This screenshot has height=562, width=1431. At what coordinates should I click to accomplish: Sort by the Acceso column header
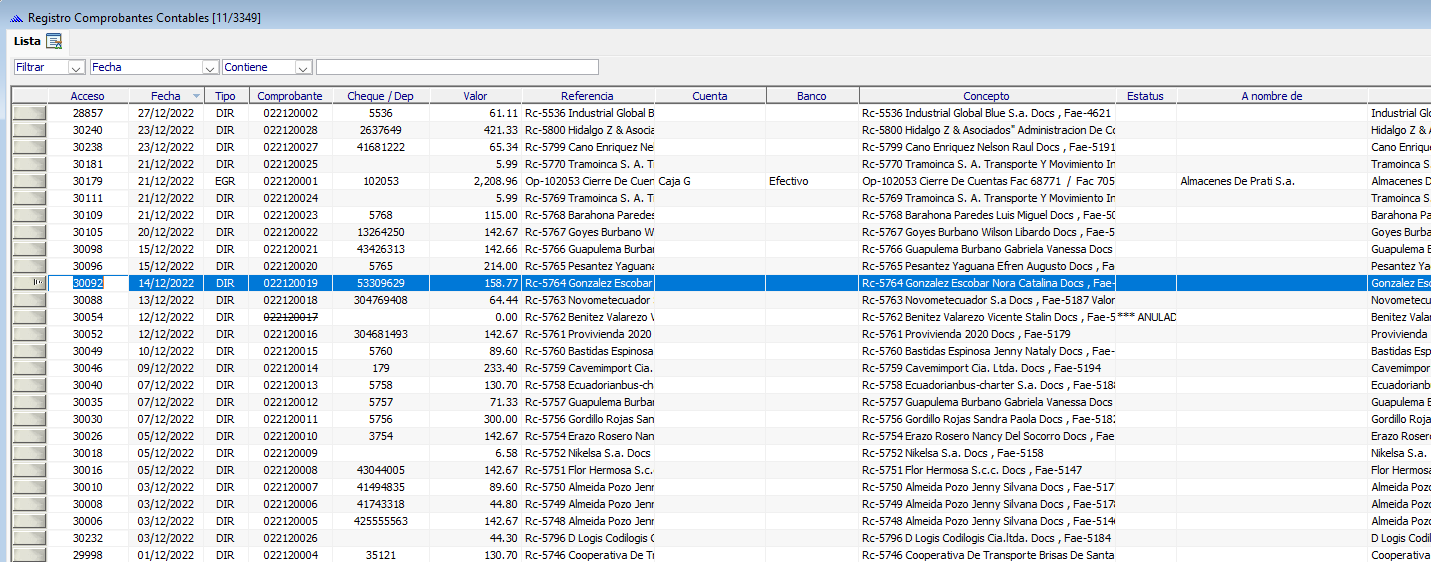(88, 96)
